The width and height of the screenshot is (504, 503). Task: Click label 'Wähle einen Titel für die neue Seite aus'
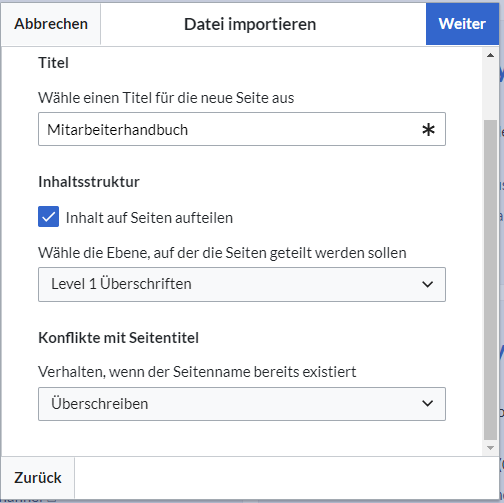tap(166, 98)
